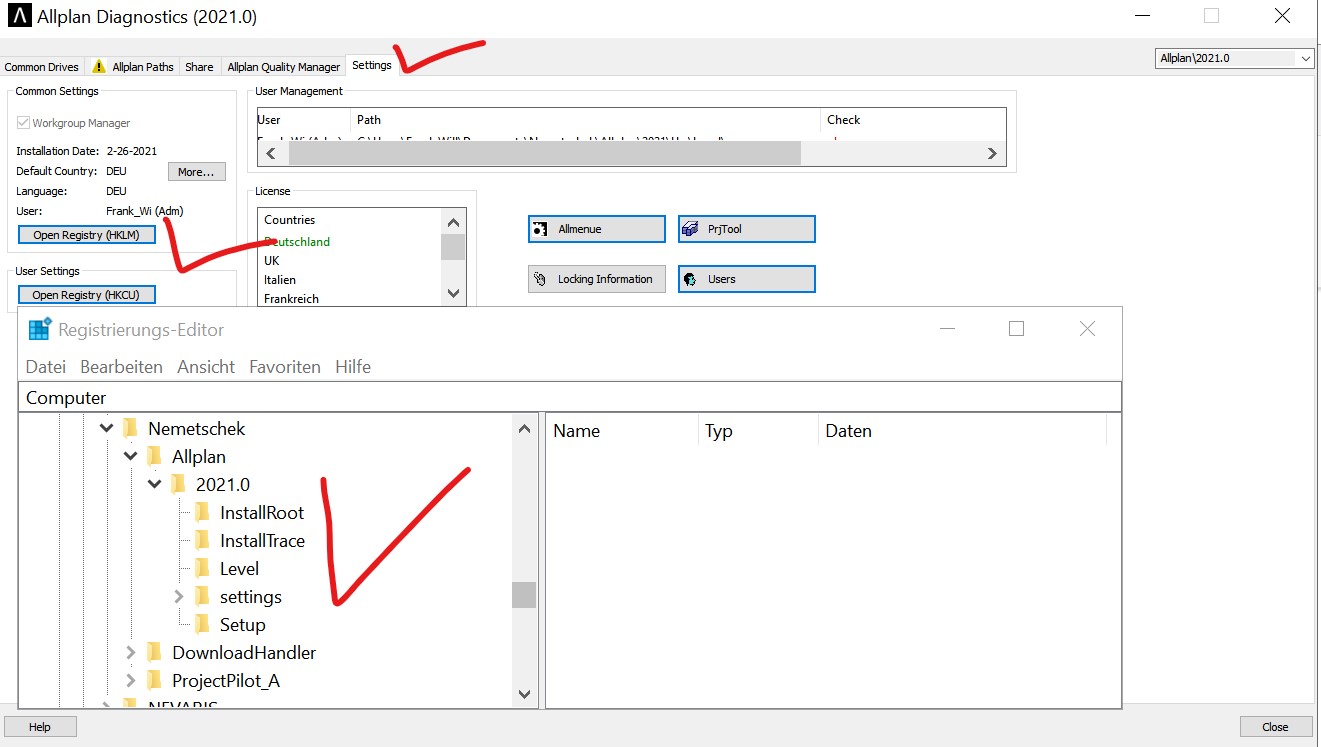Expand the DownloadHandler registry key
Screen dimensions: 1321x747
click(131, 653)
